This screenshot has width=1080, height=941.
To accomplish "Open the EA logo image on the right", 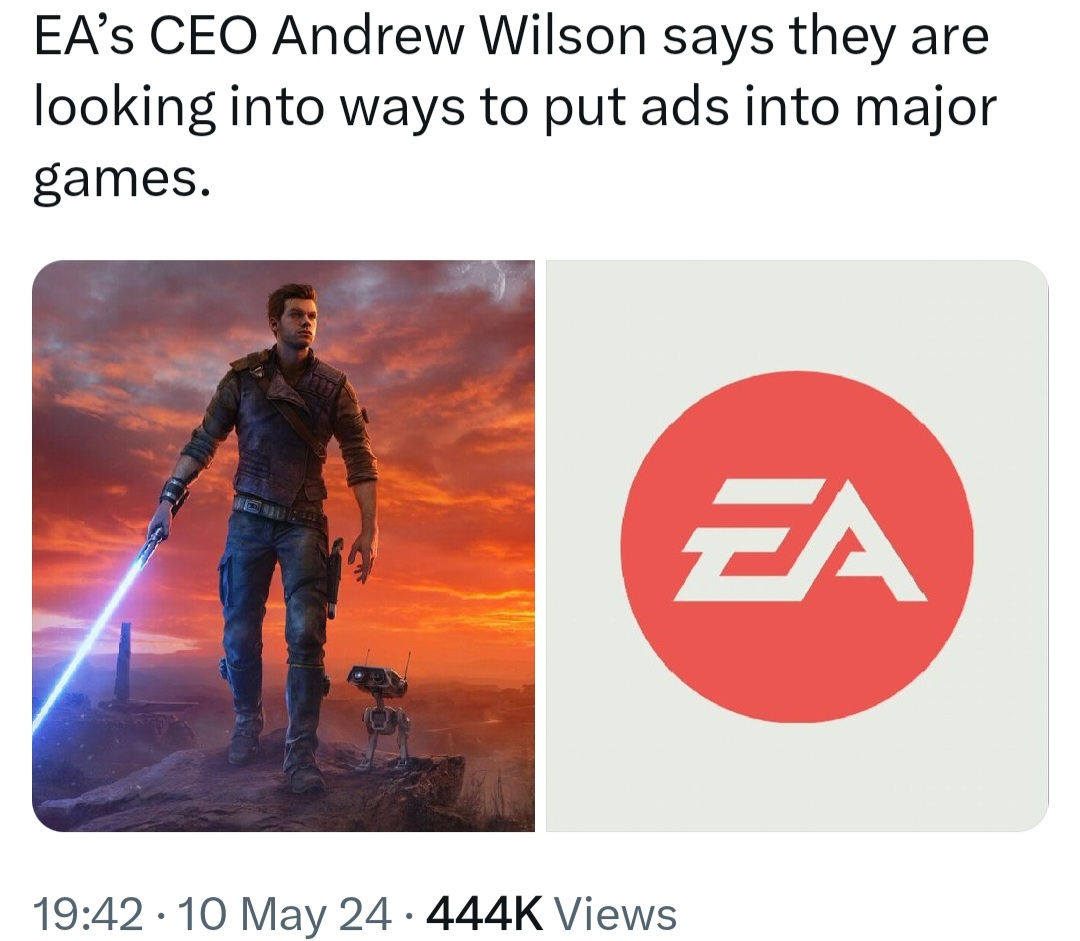I will point(797,546).
